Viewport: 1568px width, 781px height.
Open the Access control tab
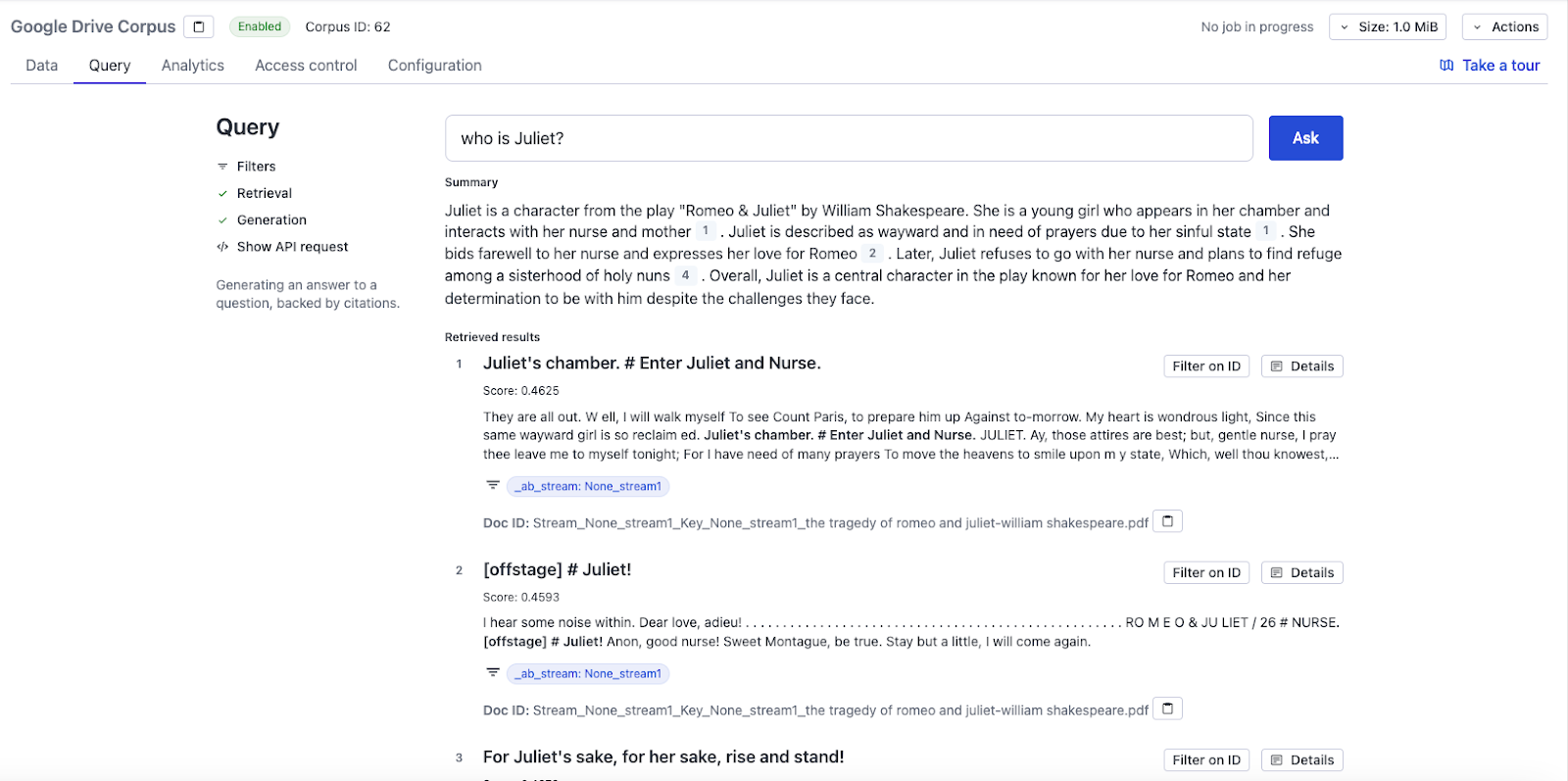tap(305, 65)
